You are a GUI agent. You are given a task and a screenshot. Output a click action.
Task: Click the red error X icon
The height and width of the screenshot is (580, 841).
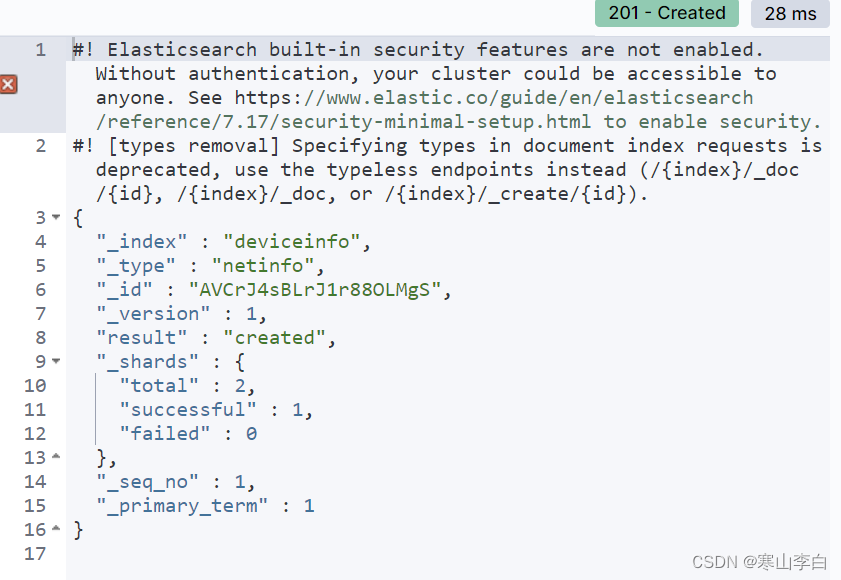(x=8, y=85)
